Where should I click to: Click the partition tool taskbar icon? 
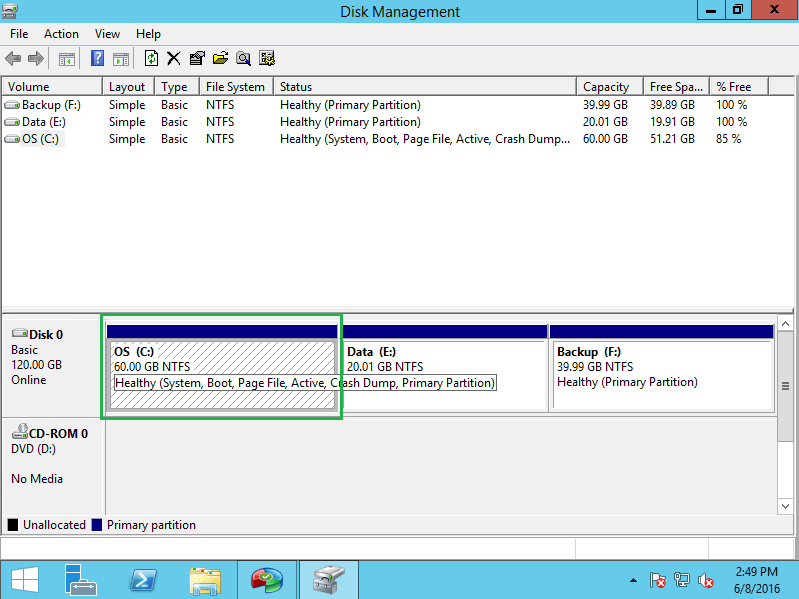click(x=267, y=581)
